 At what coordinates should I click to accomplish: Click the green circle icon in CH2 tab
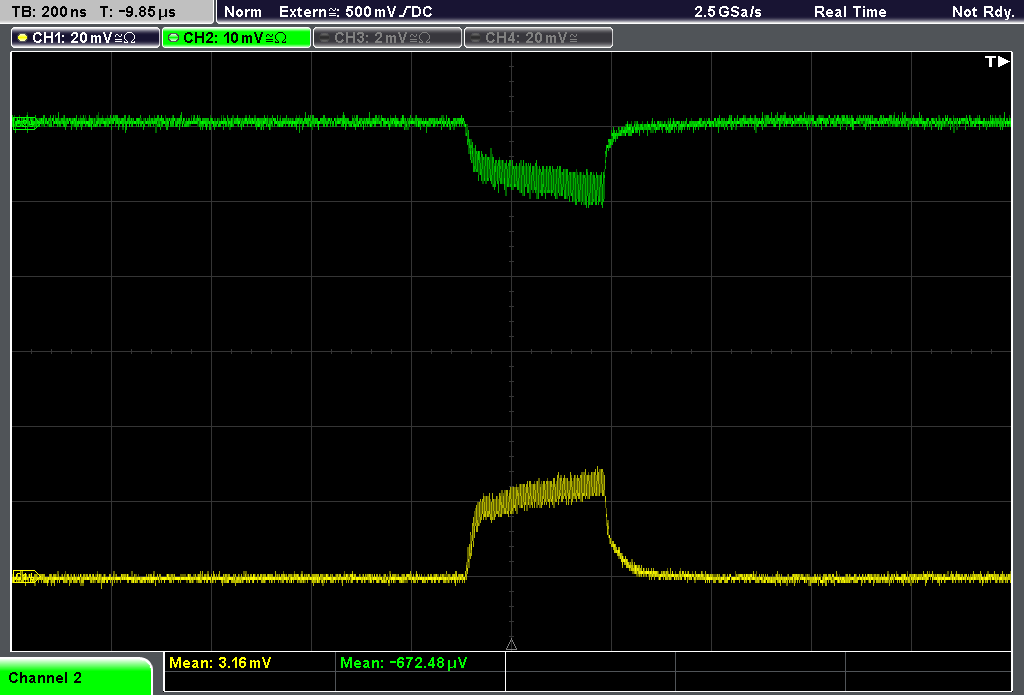pos(174,38)
